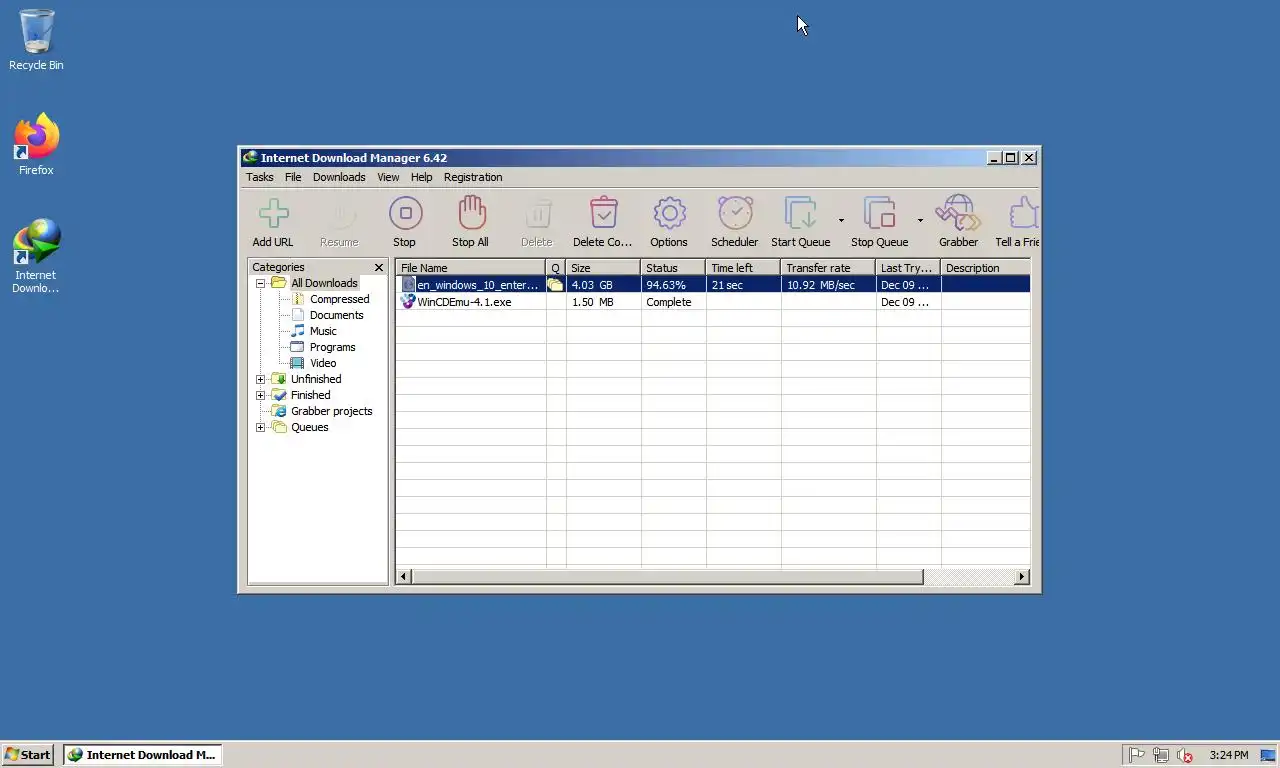
Task: Click the flag icon in system tray
Action: pyautogui.click(x=1137, y=755)
